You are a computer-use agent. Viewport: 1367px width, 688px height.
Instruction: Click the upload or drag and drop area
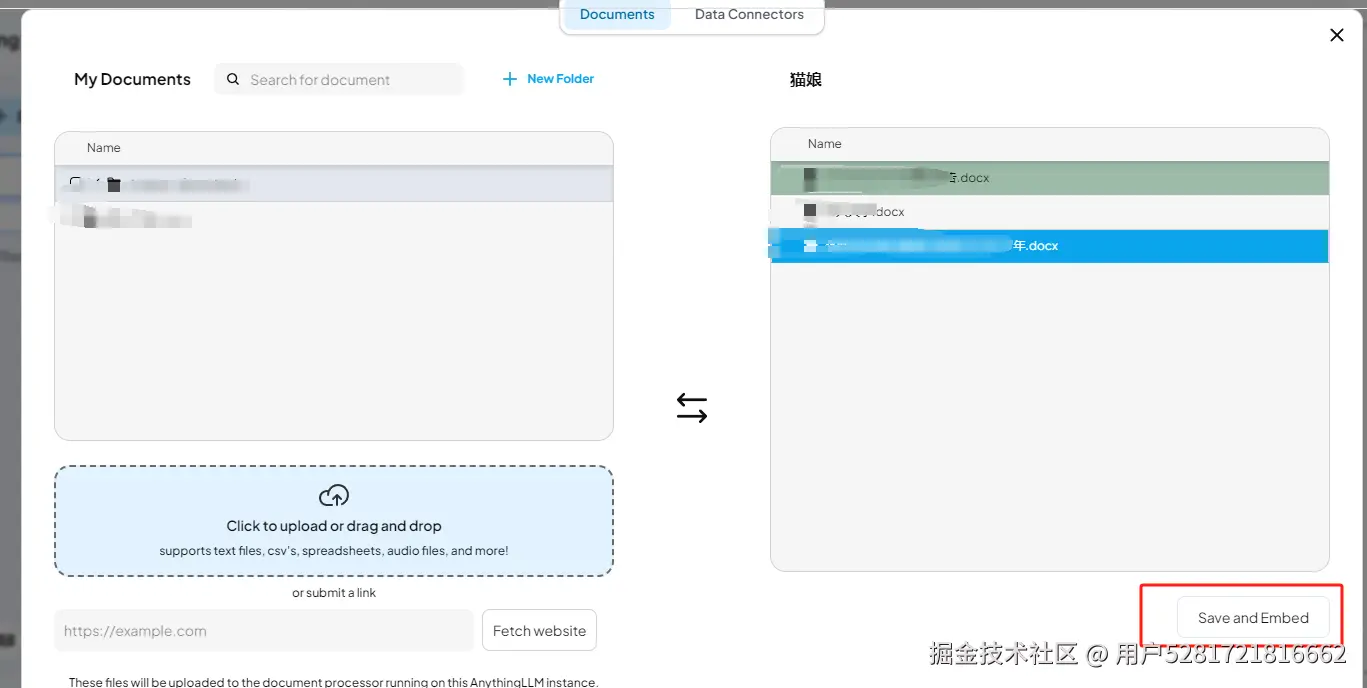(x=334, y=521)
